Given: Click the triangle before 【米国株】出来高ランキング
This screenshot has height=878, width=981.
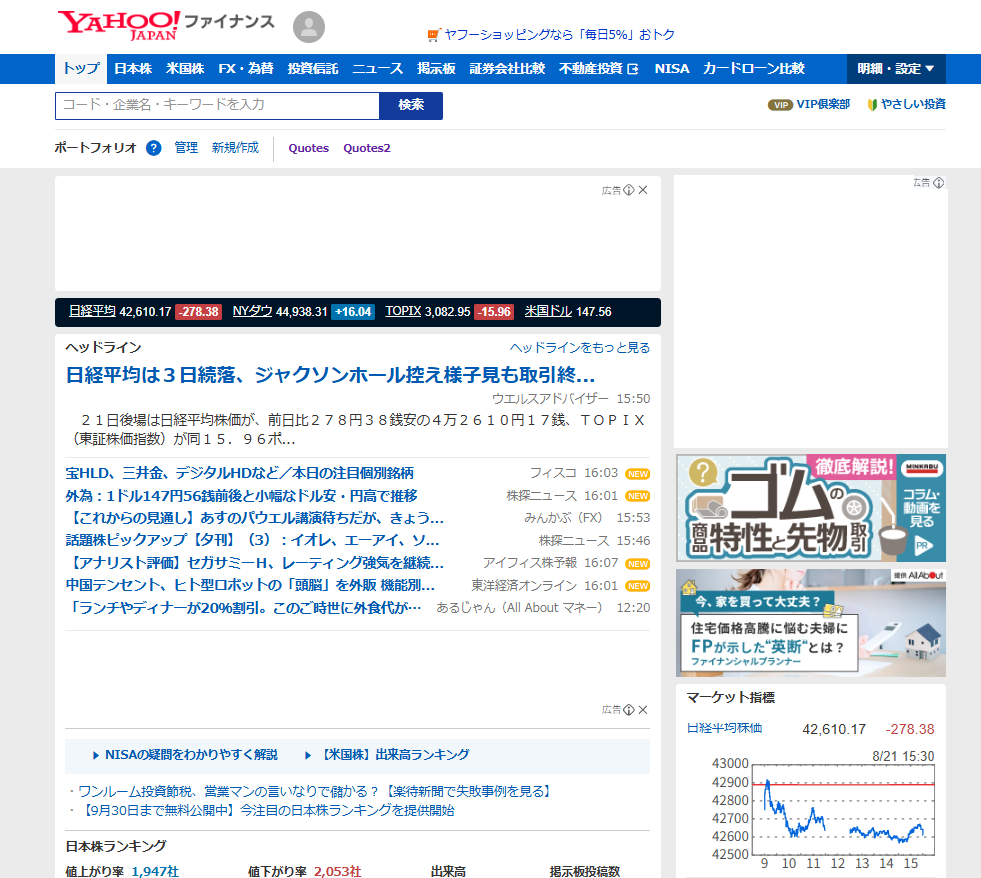Looking at the screenshot, I should (308, 755).
